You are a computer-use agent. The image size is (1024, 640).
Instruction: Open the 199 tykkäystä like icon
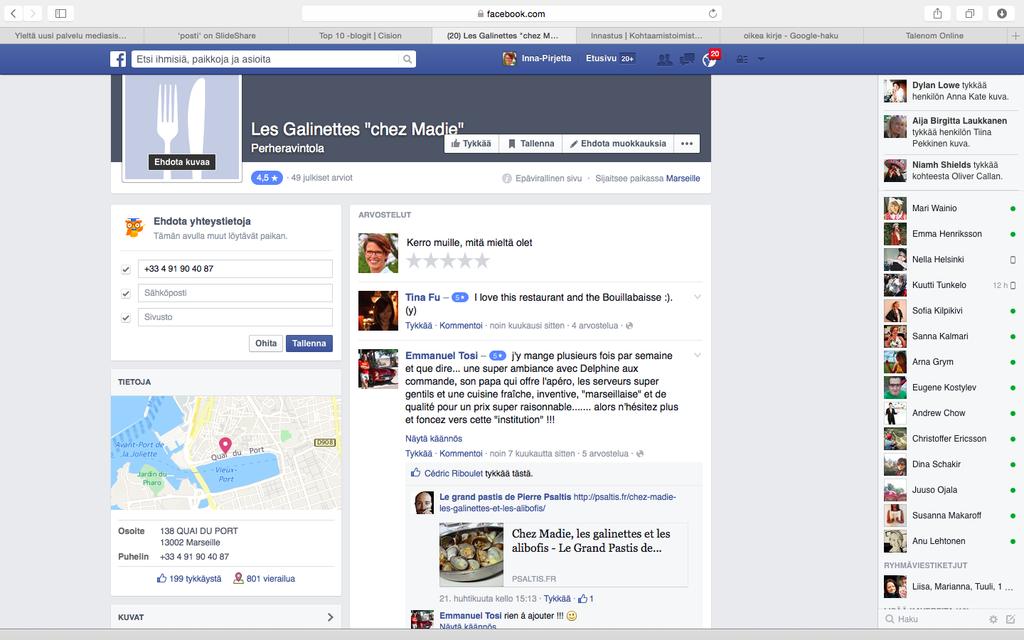click(x=161, y=579)
